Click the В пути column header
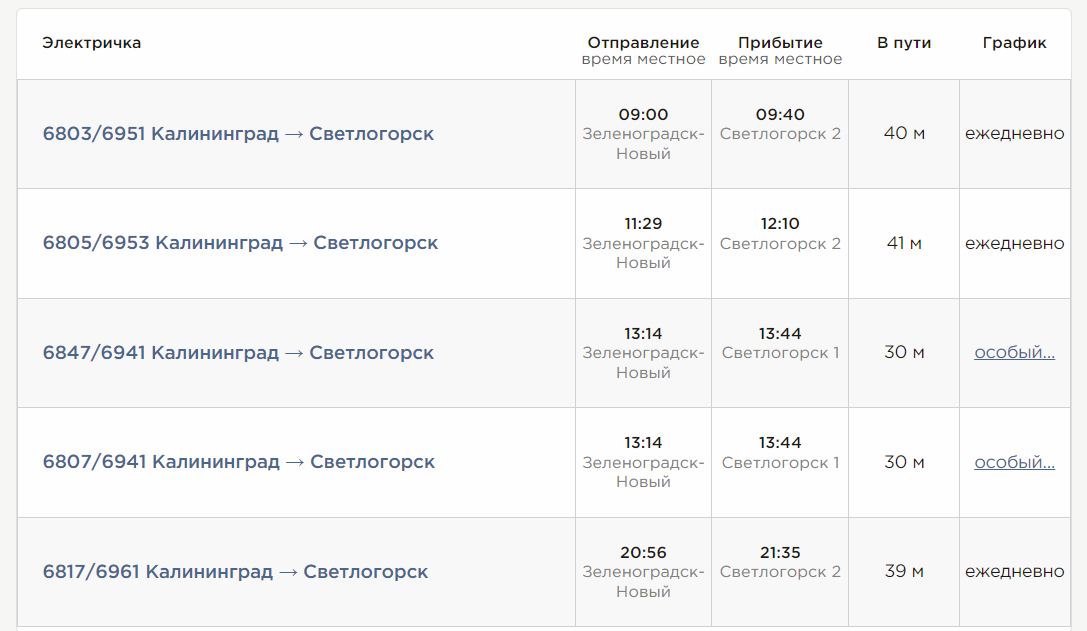 click(x=903, y=43)
